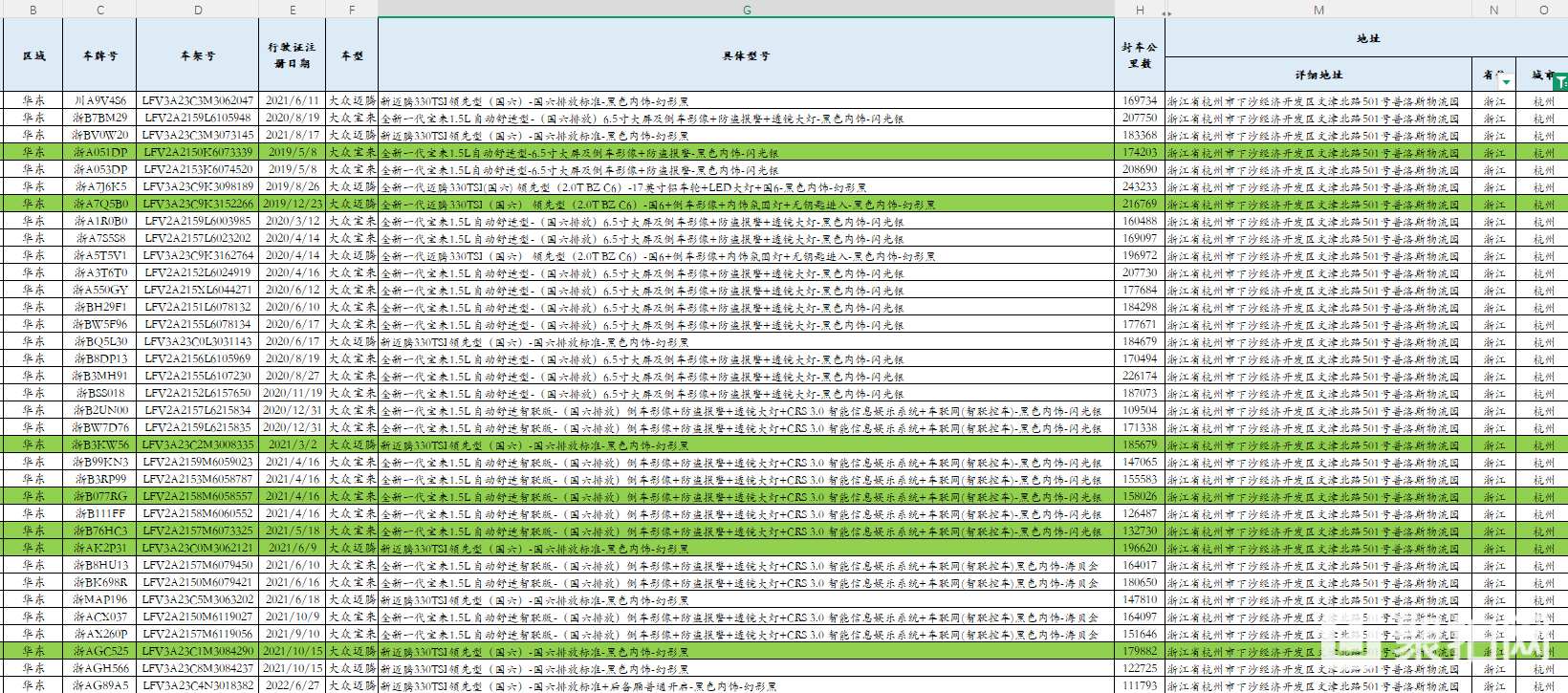The width and height of the screenshot is (1568, 693).
Task: Select the 行驶证注册日期 header cell
Action: click(x=291, y=55)
